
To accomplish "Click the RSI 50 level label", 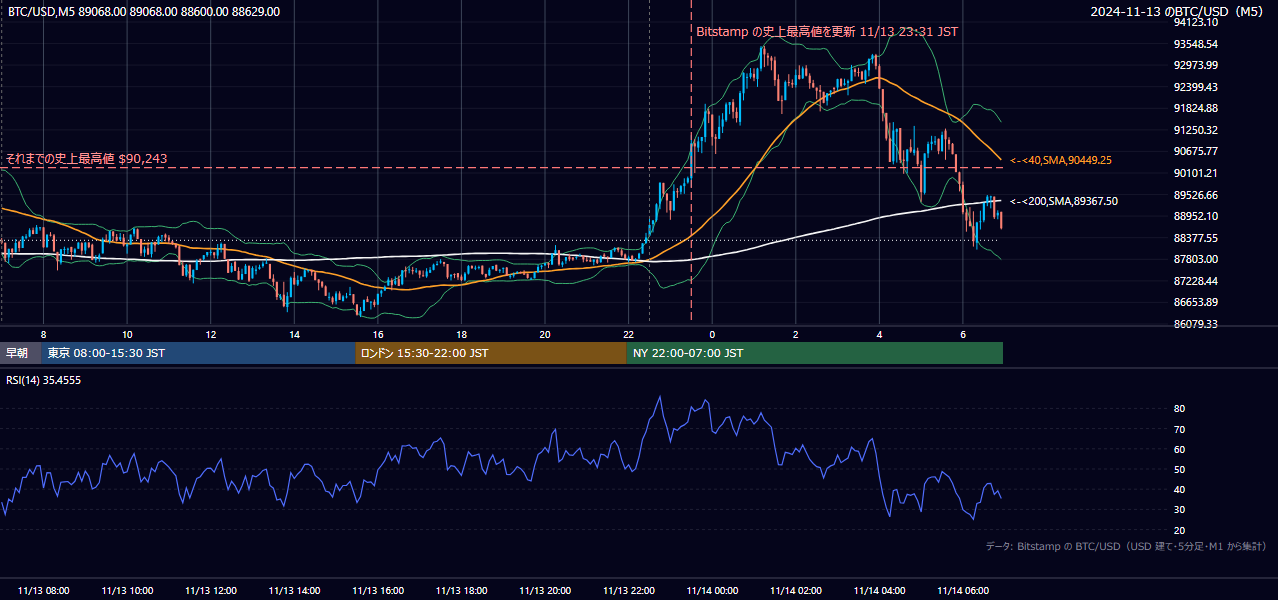I will click(1180, 469).
